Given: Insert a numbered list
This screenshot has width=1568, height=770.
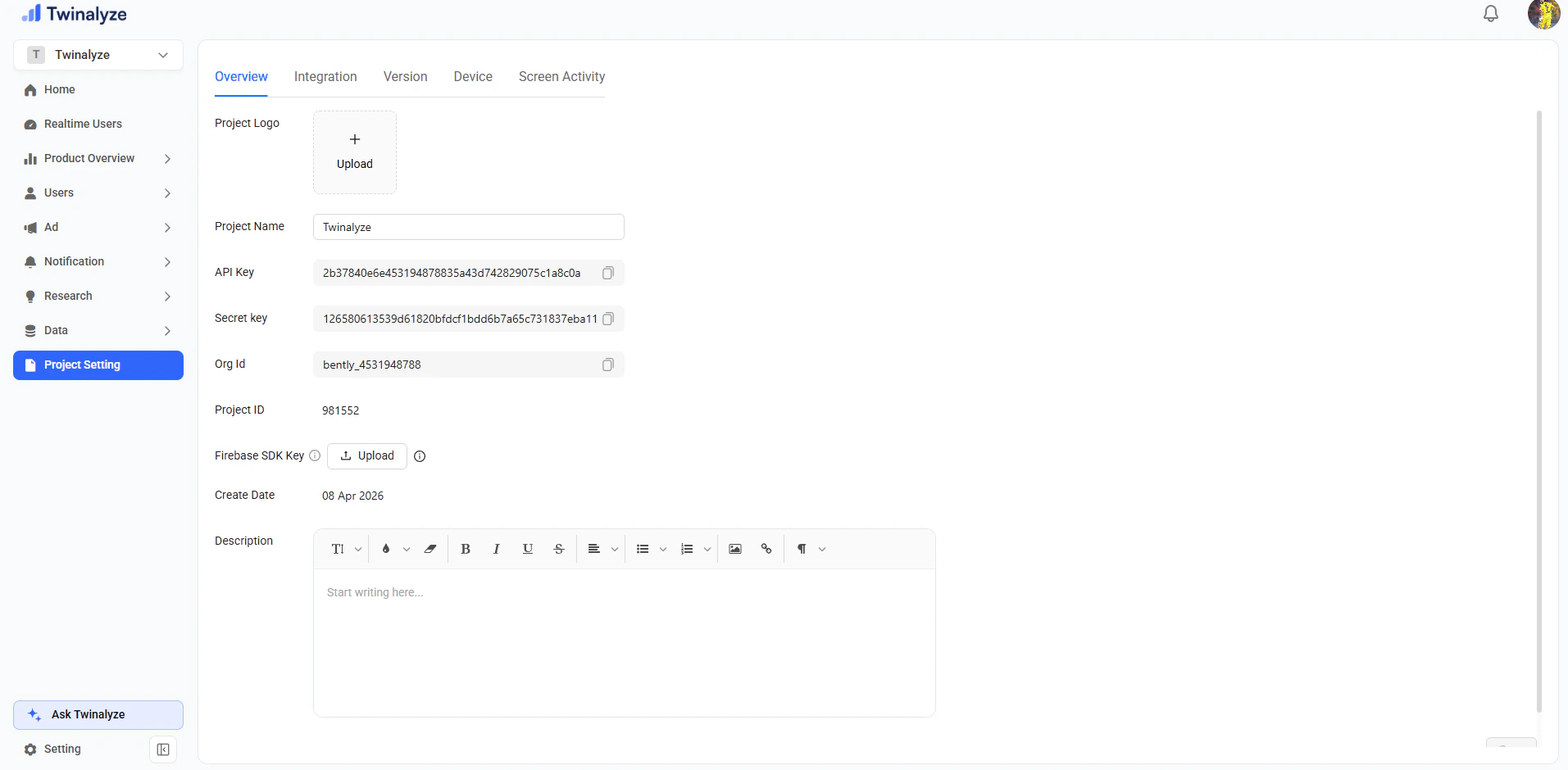Looking at the screenshot, I should (687, 549).
